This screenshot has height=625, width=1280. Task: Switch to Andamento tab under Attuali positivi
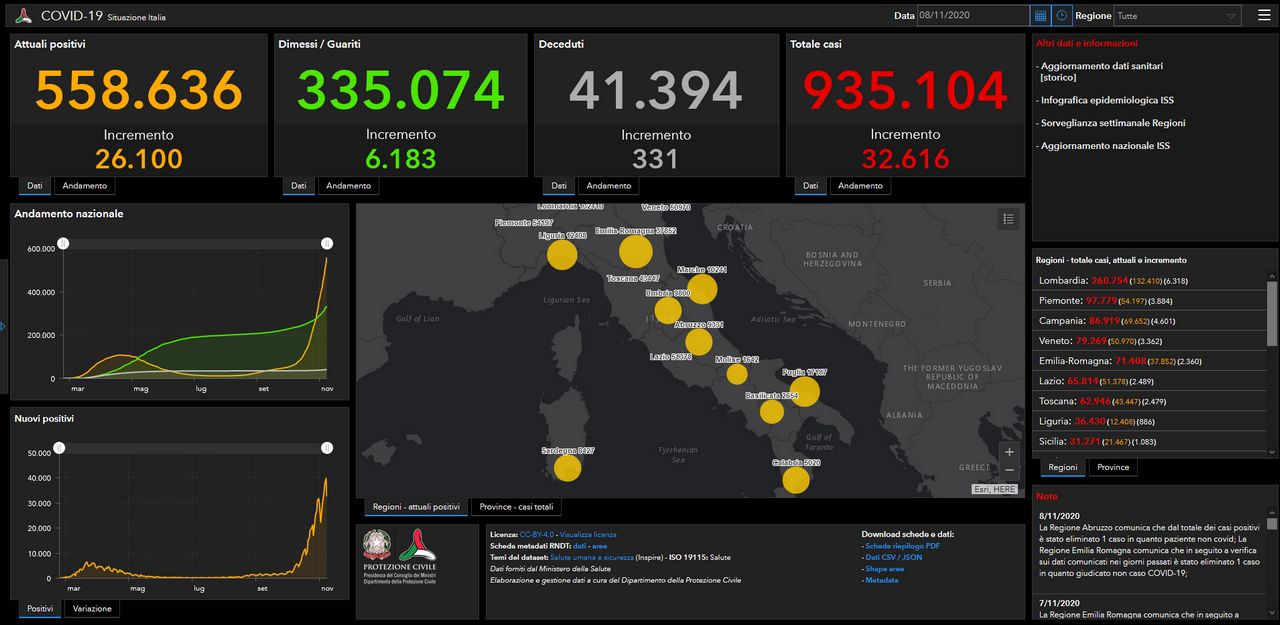(85, 186)
